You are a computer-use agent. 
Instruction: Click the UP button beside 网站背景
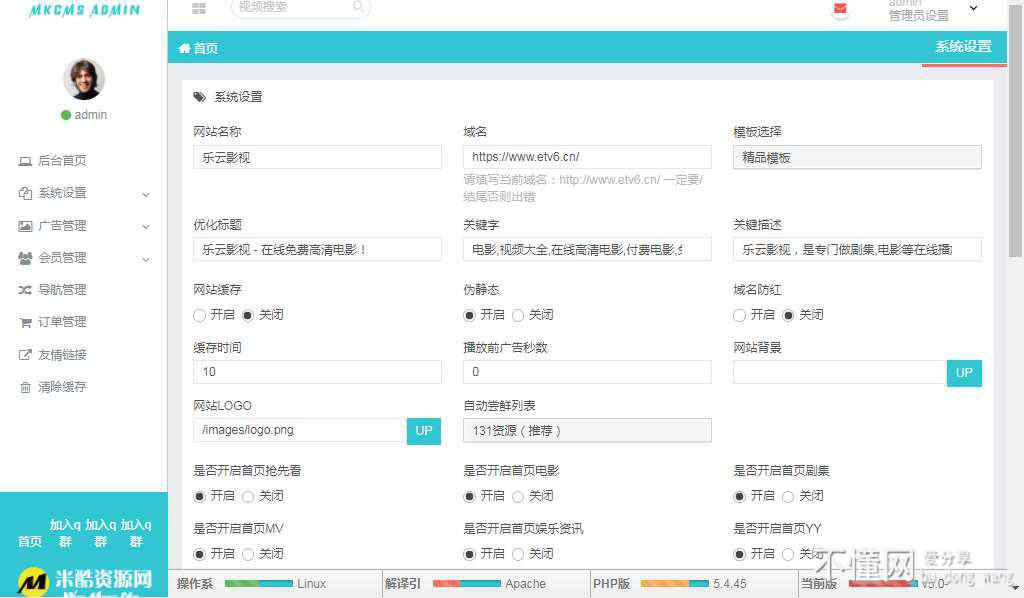point(964,372)
